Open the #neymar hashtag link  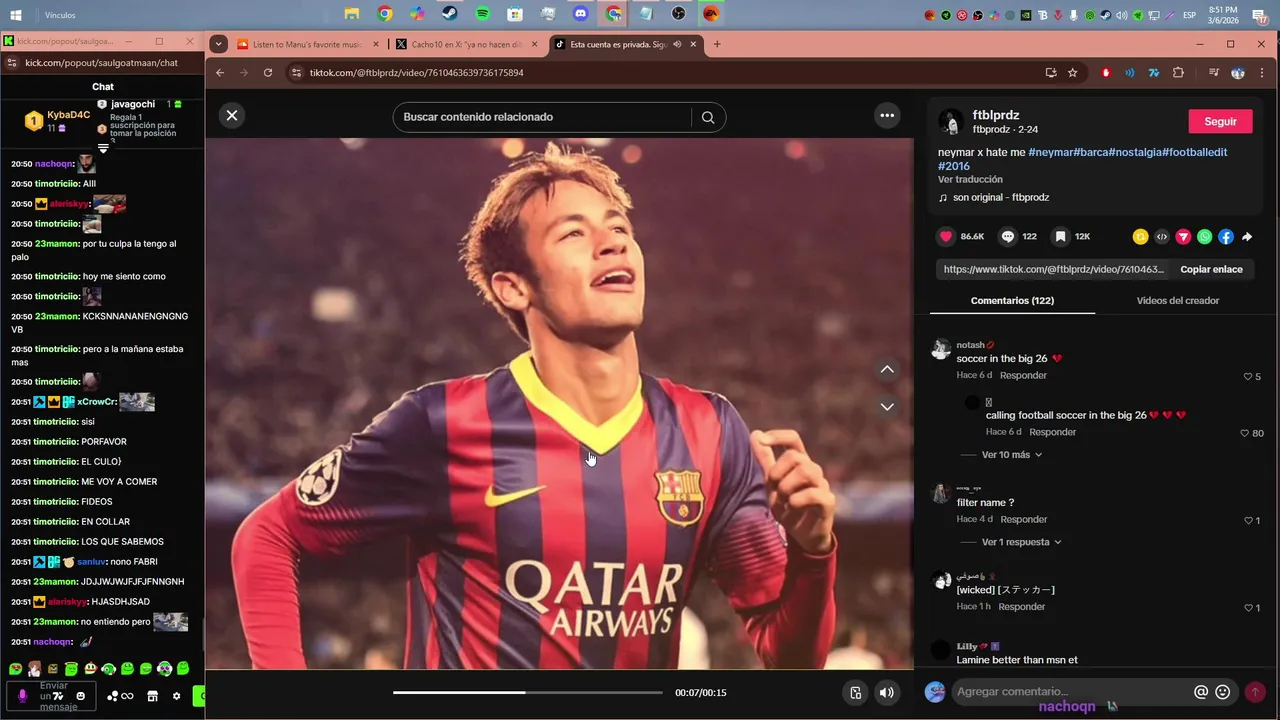[1049, 152]
